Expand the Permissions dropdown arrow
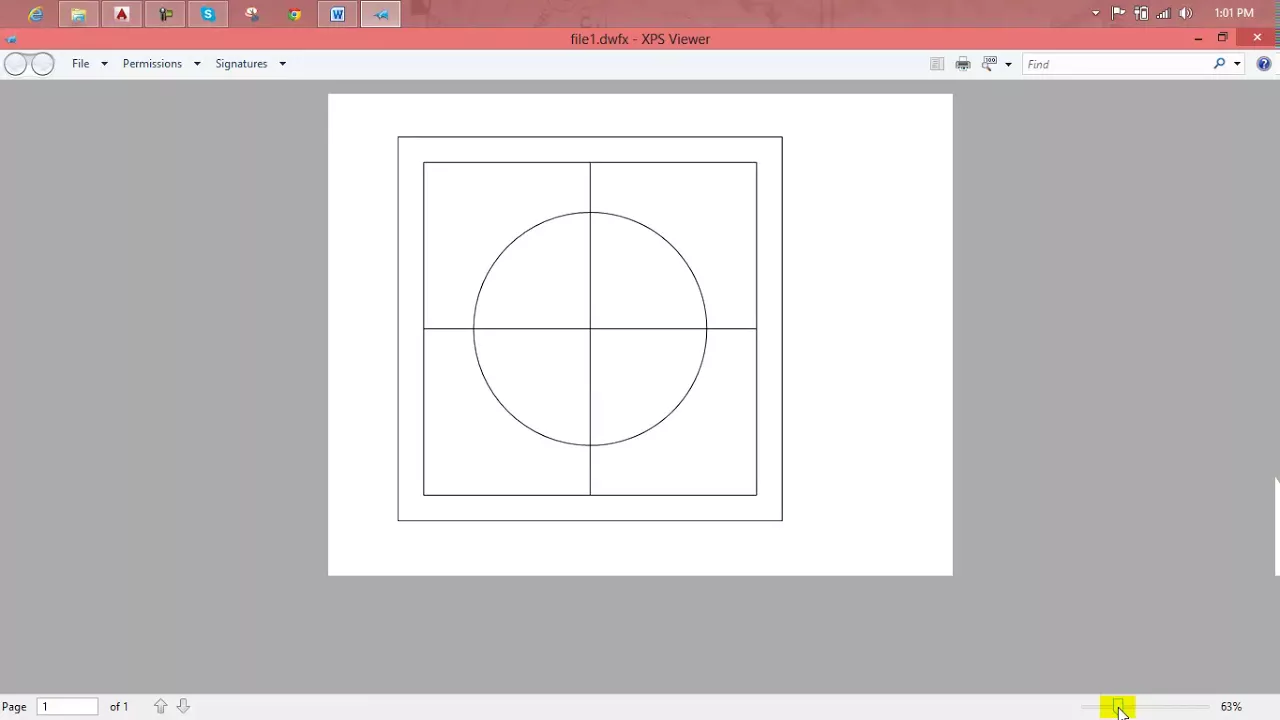1280x720 pixels. 197,64
